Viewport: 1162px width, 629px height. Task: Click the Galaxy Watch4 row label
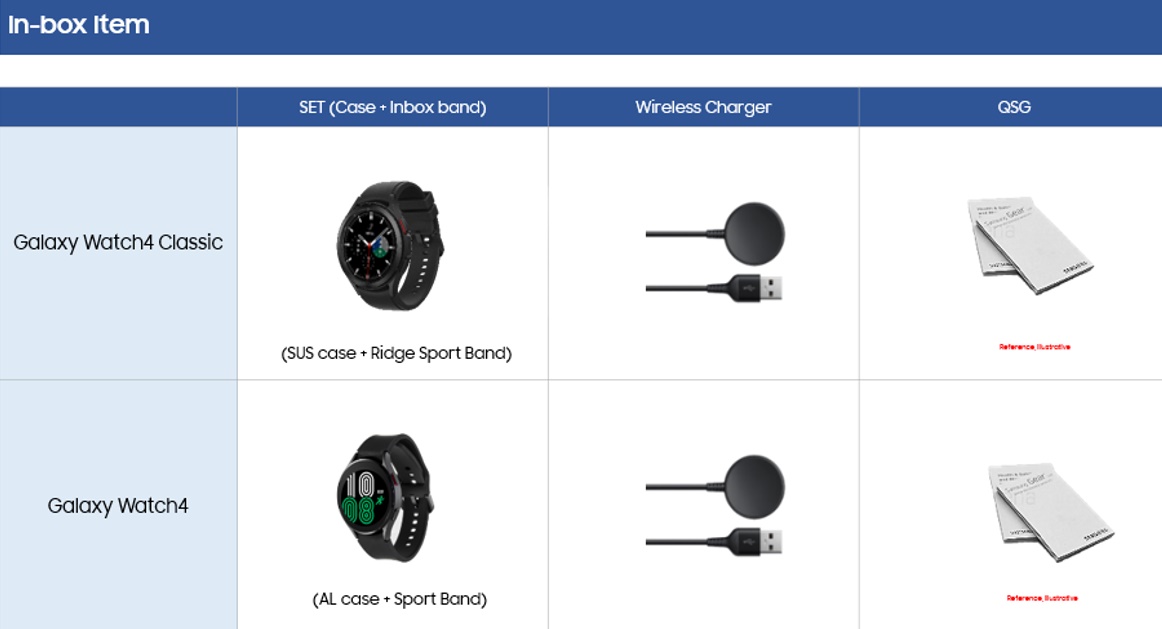click(118, 505)
